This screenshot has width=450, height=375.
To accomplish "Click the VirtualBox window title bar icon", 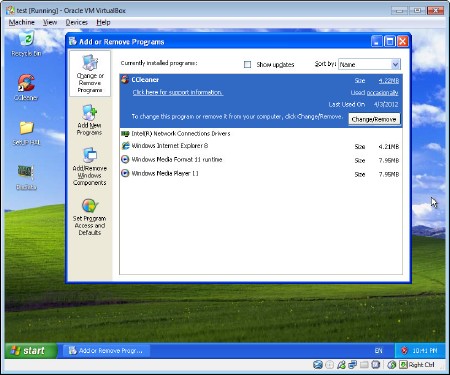I will pos(10,10).
